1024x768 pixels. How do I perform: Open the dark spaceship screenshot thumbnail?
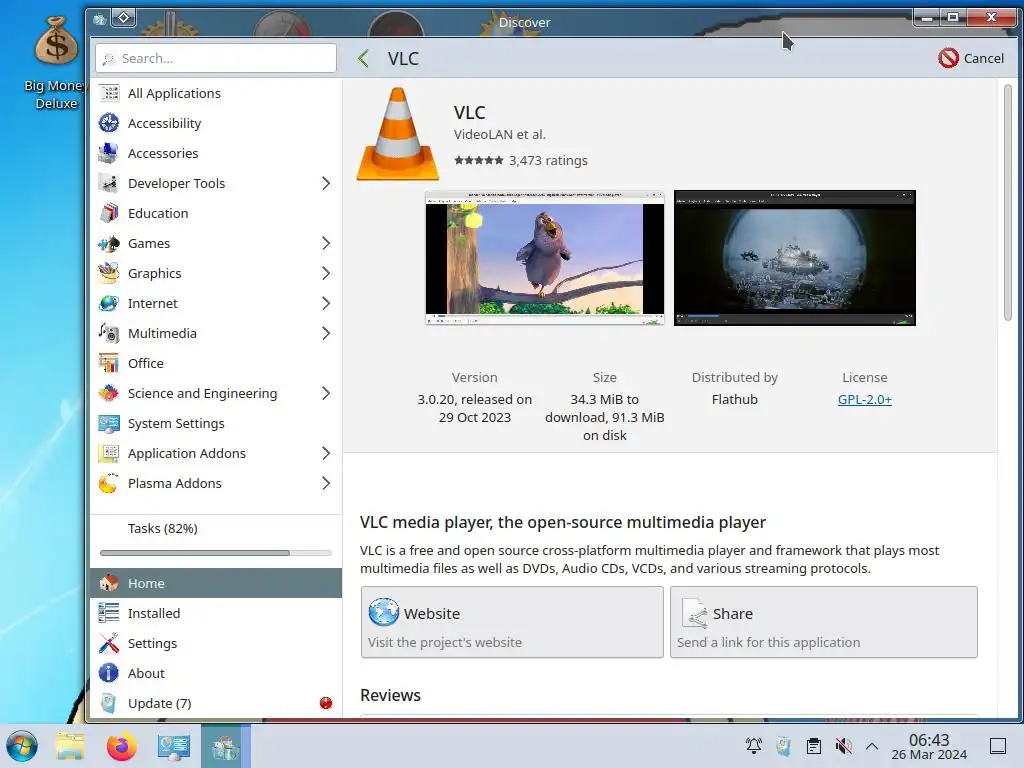coord(795,258)
